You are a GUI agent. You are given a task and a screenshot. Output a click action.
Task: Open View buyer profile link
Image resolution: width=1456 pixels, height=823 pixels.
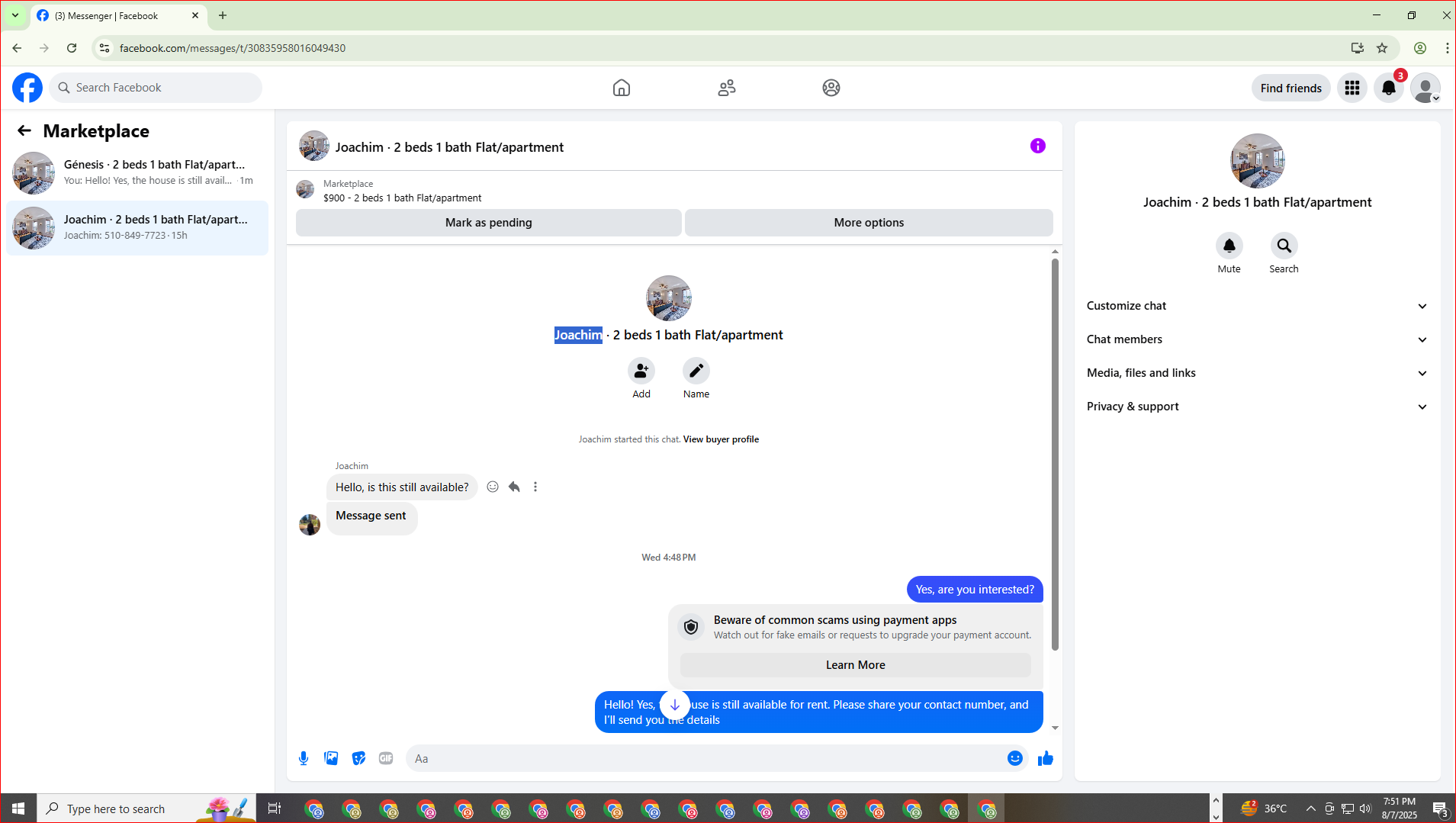[x=721, y=439]
